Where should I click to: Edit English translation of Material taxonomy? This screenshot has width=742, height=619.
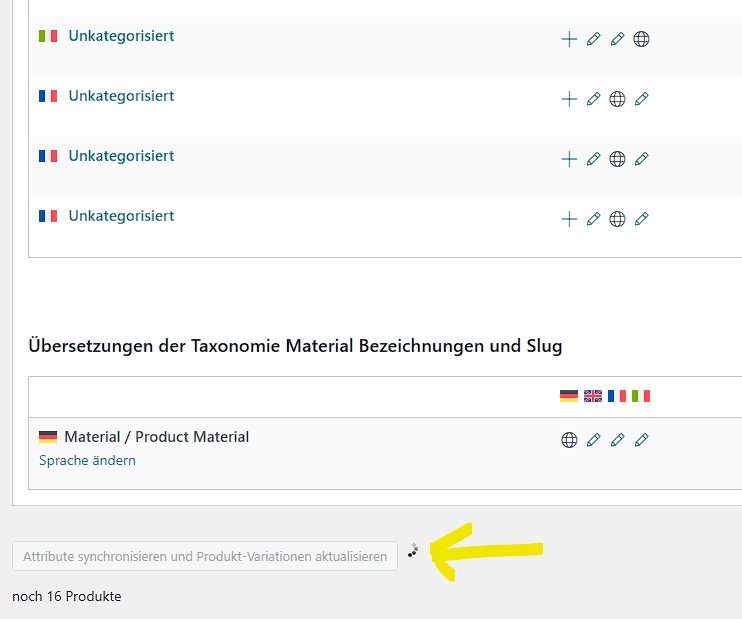point(593,440)
